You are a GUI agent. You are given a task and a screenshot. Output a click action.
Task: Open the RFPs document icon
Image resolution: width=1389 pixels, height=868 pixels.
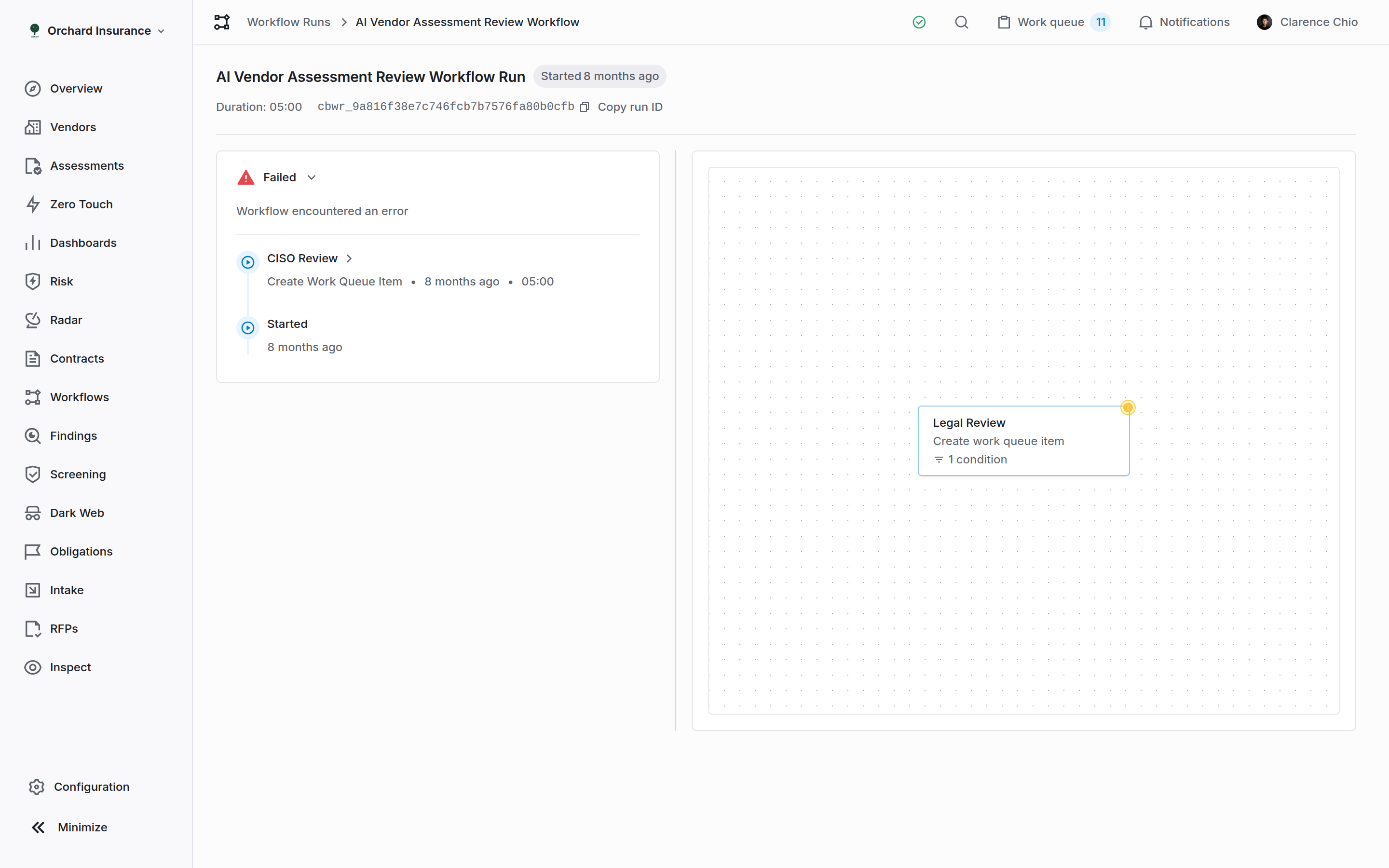(x=33, y=629)
